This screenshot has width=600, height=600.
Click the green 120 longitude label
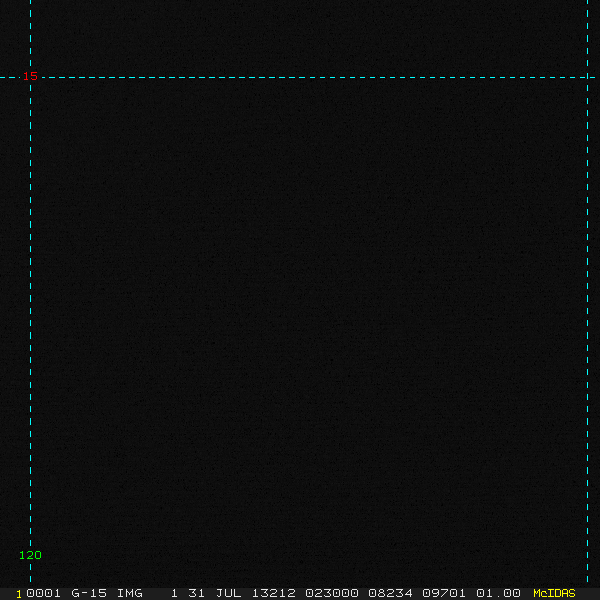(x=30, y=555)
